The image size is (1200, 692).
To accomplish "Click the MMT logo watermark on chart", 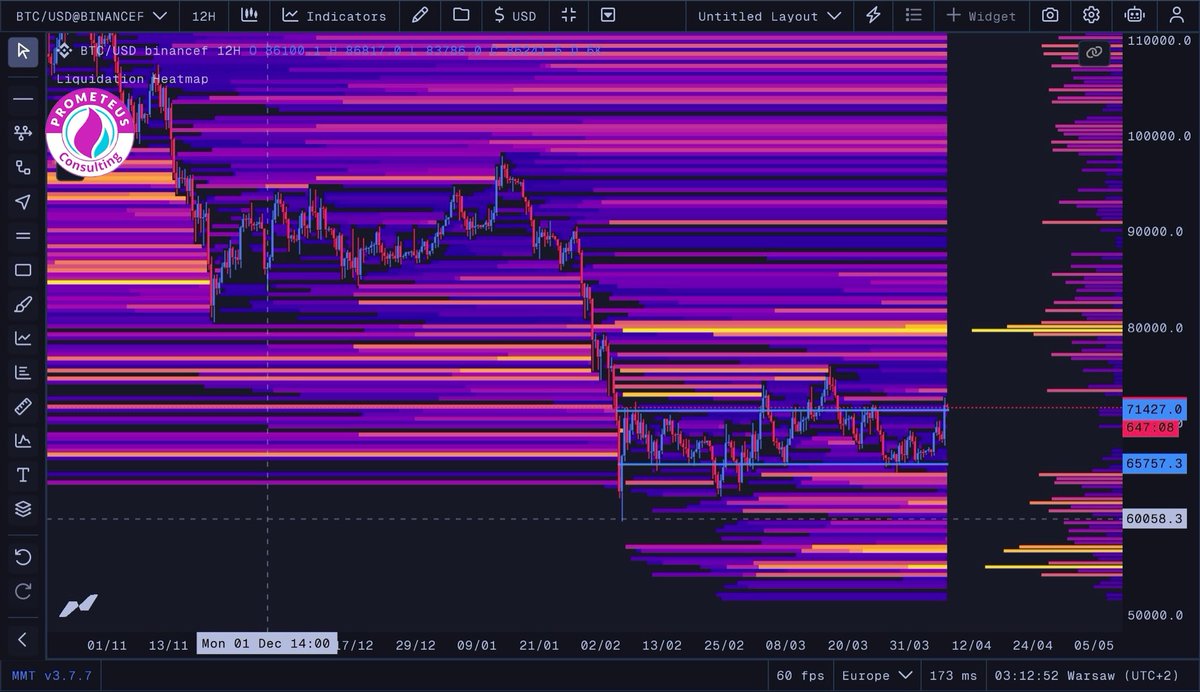I will click(x=78, y=605).
